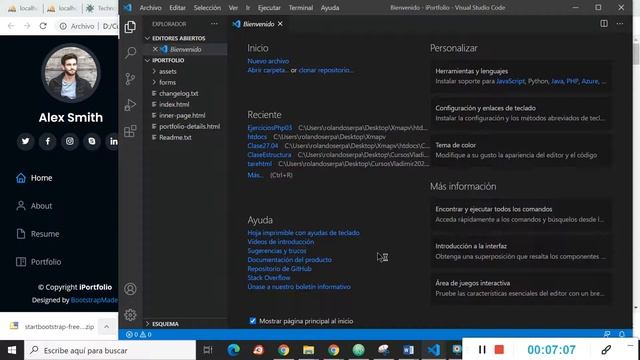
Task: Click the Facebook icon on iPortfolio page
Action: point(47,141)
